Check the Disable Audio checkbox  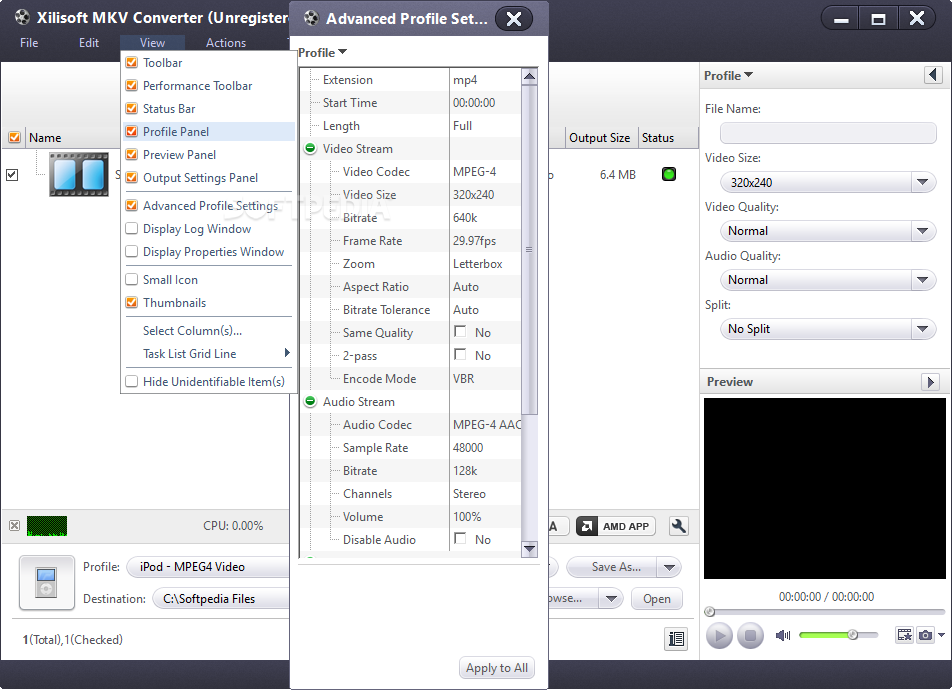coord(460,539)
